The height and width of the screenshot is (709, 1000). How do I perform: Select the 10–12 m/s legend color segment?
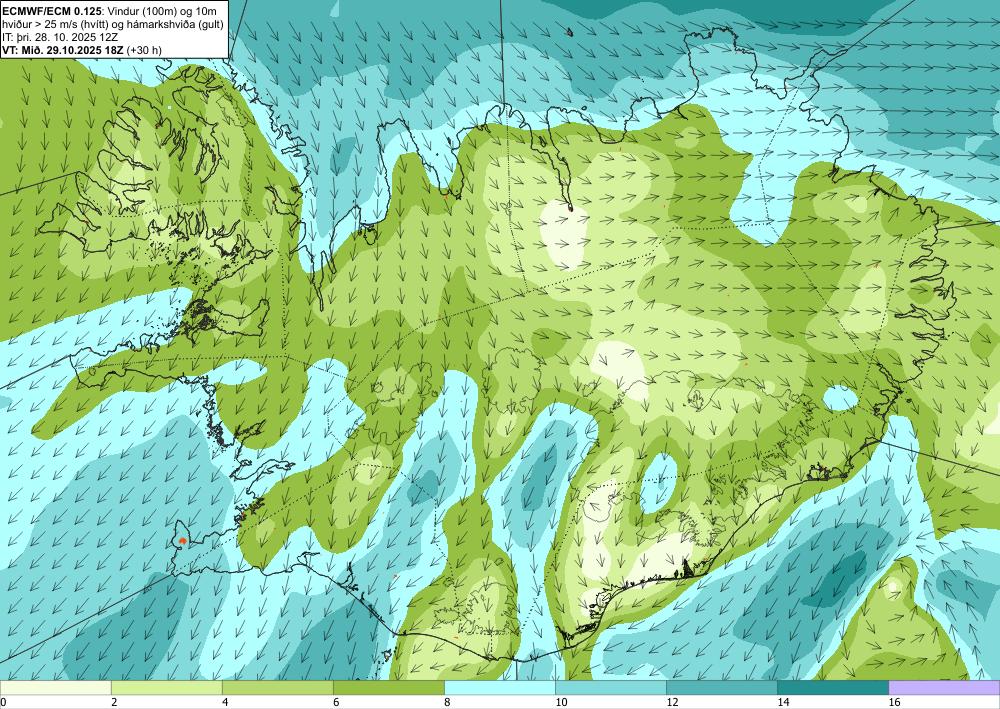point(610,688)
